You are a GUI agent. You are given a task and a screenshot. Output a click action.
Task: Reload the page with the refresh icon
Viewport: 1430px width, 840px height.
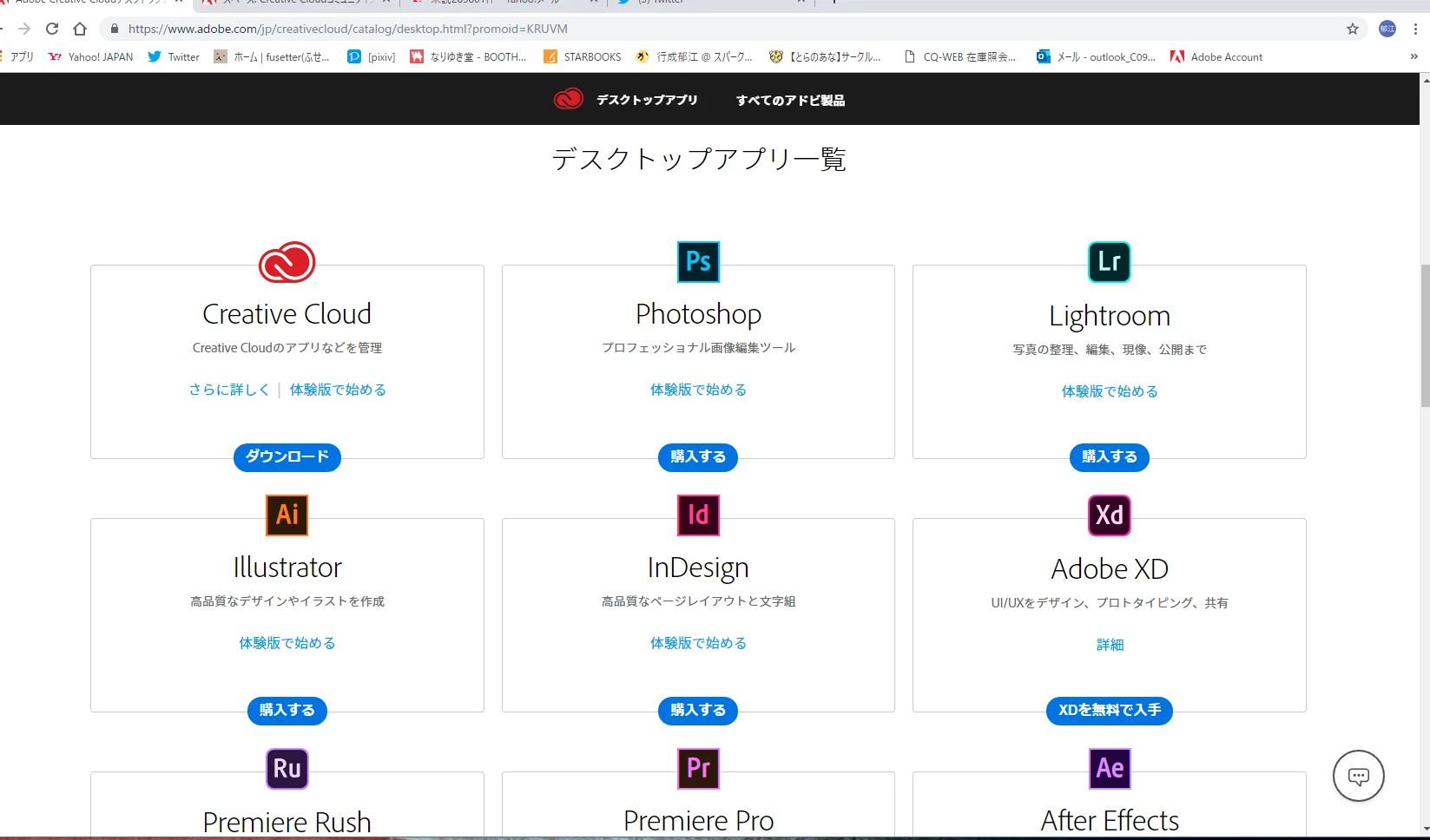pyautogui.click(x=52, y=29)
